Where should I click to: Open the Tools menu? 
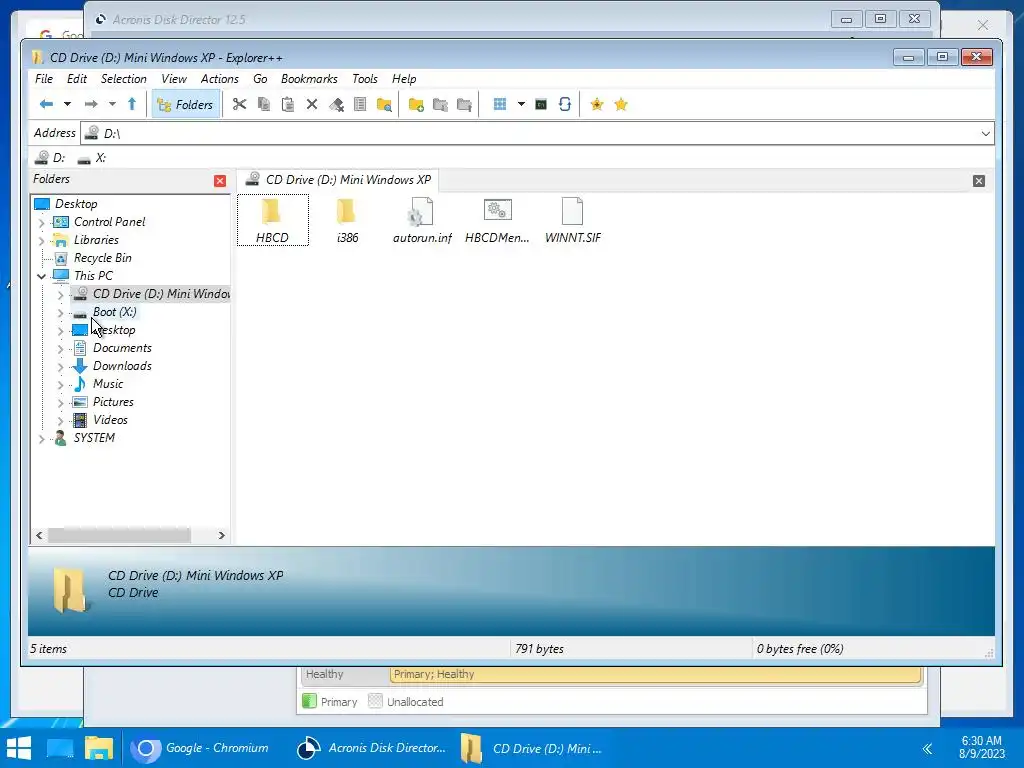(x=364, y=79)
